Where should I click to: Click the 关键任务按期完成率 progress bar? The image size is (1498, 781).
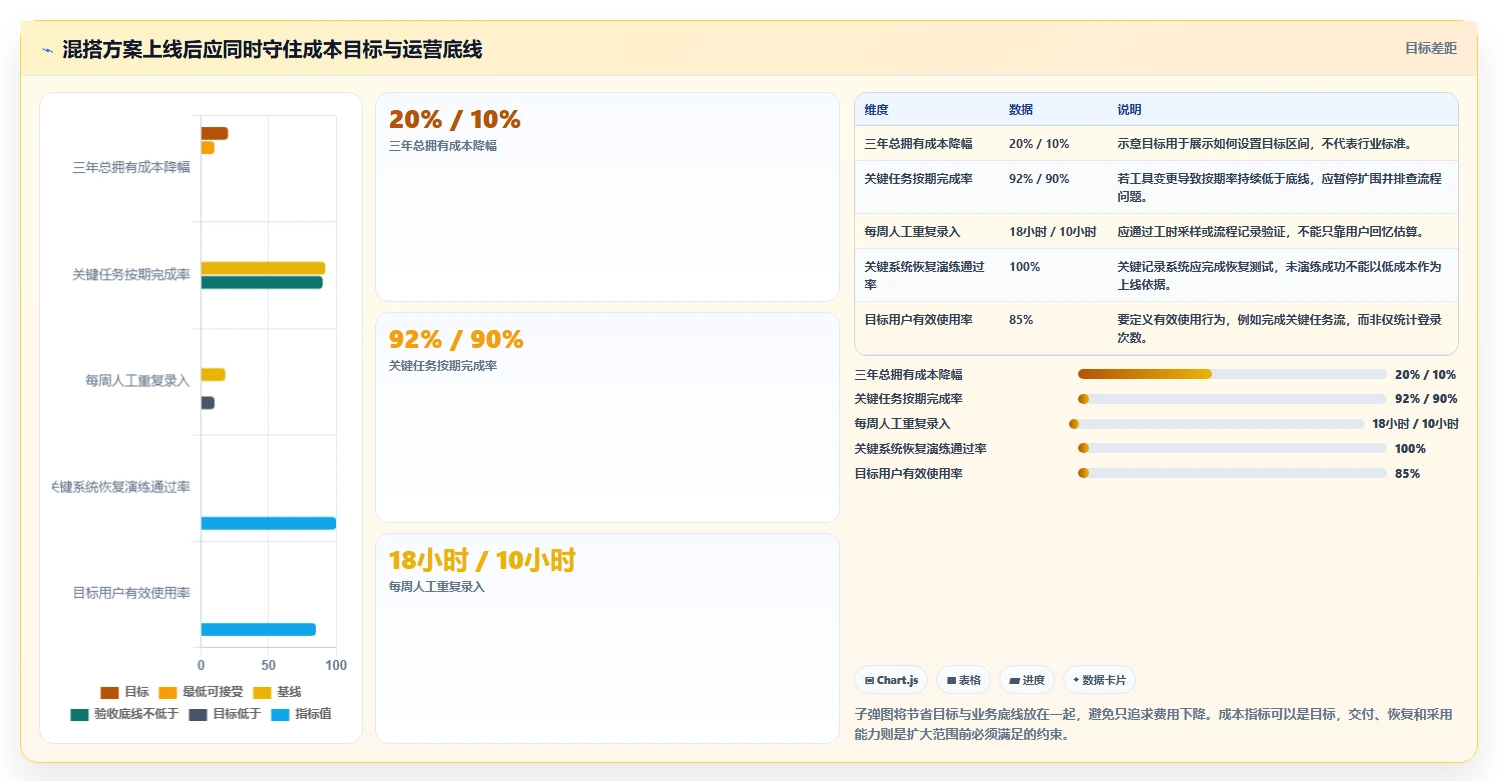coord(1232,399)
